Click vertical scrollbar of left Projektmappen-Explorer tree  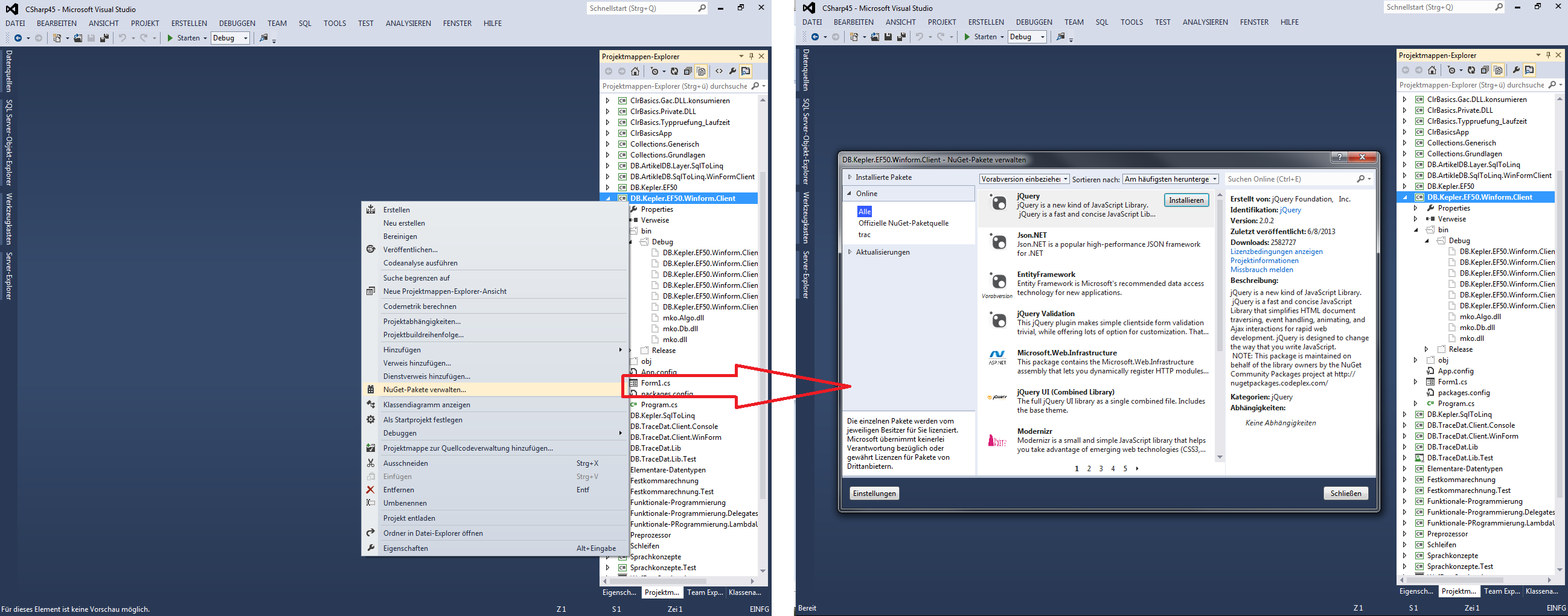[763, 334]
